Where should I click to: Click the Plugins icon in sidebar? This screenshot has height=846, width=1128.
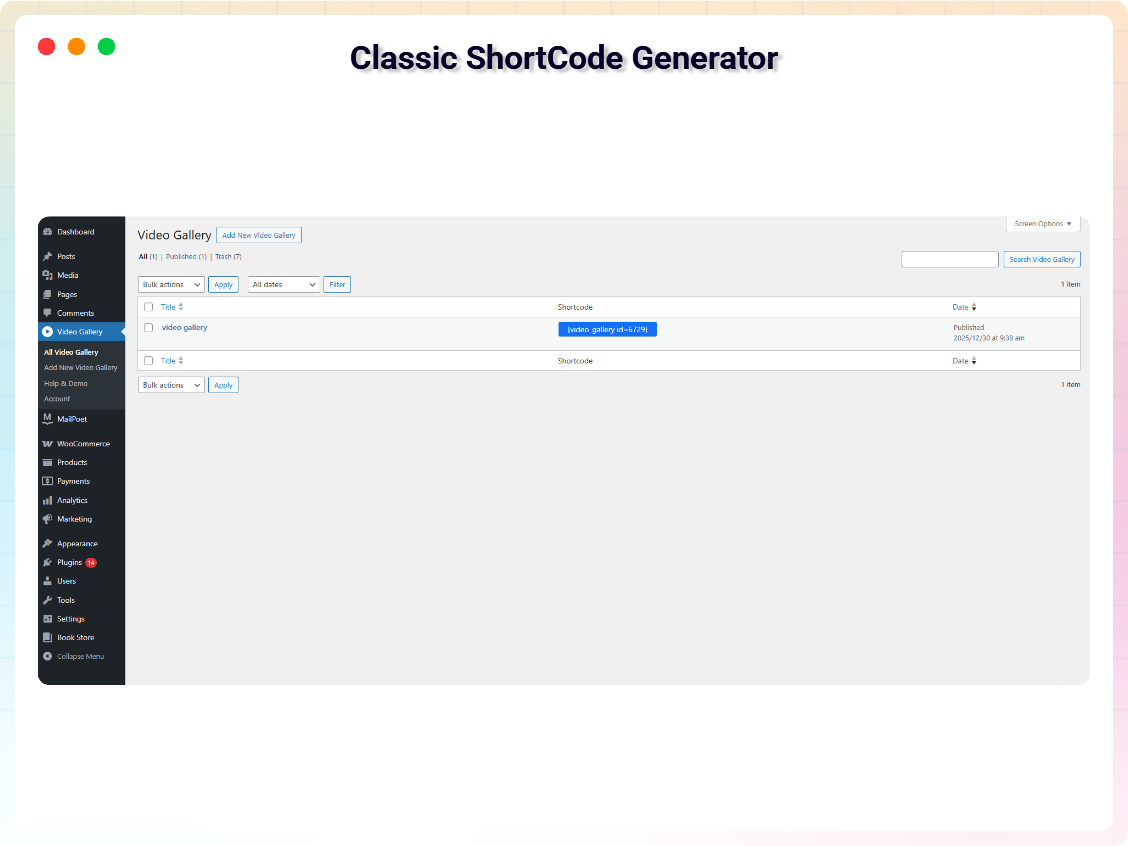click(x=47, y=562)
